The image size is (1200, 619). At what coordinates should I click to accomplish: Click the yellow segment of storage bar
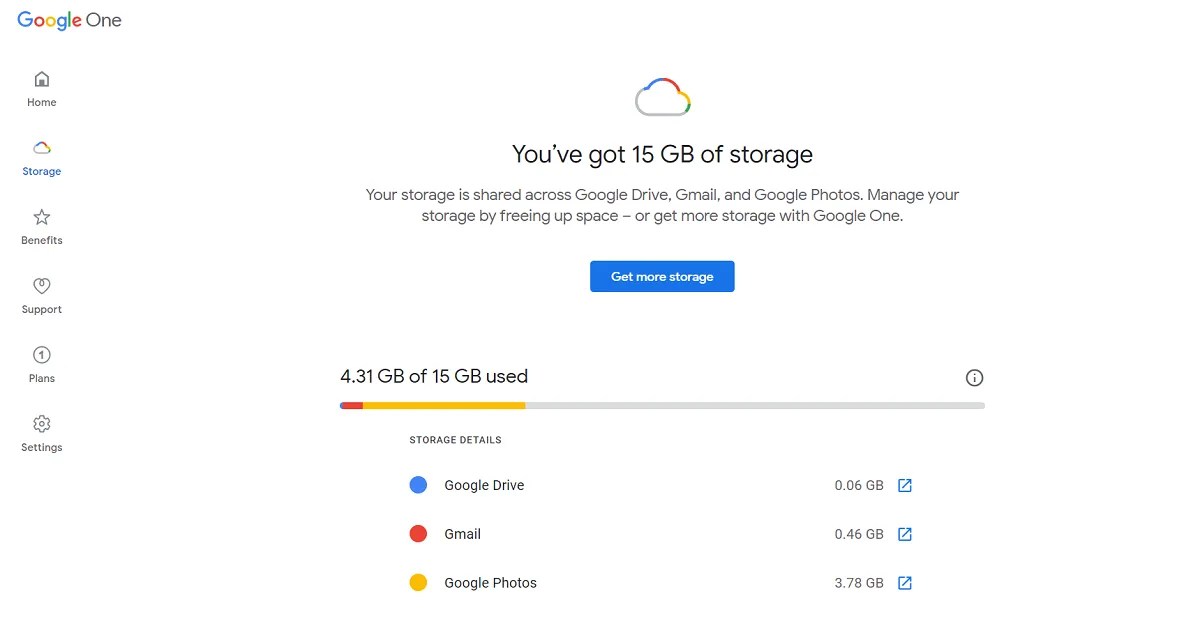[444, 405]
